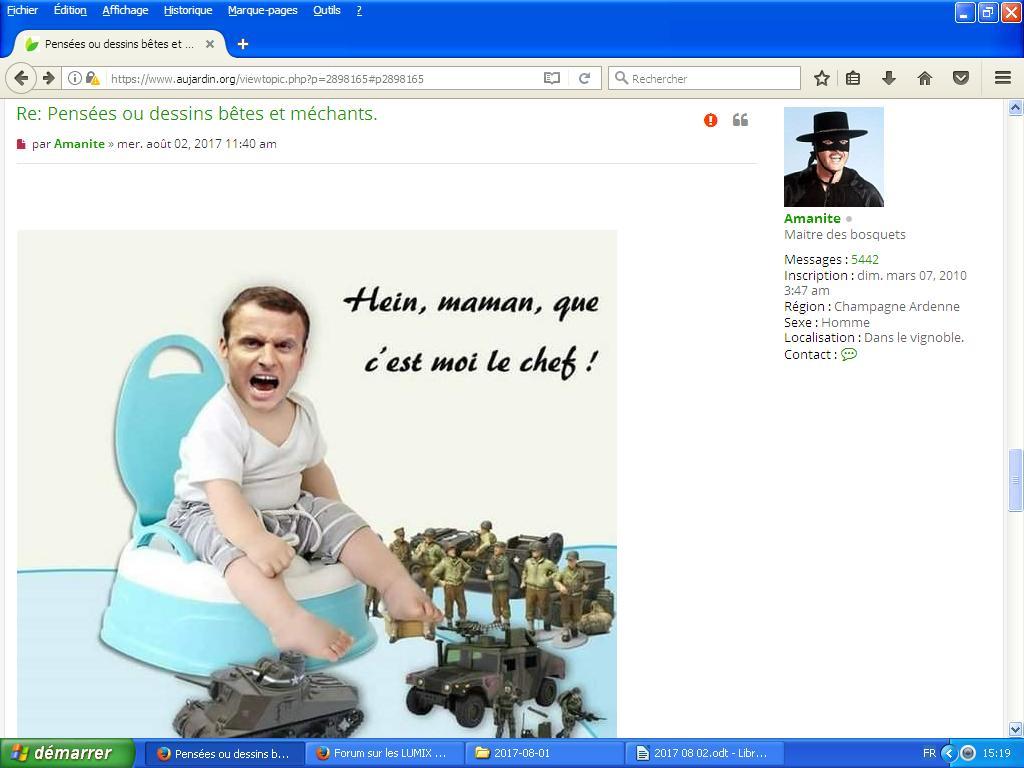1024x768 pixels.
Task: Open the Historique menu
Action: [188, 10]
